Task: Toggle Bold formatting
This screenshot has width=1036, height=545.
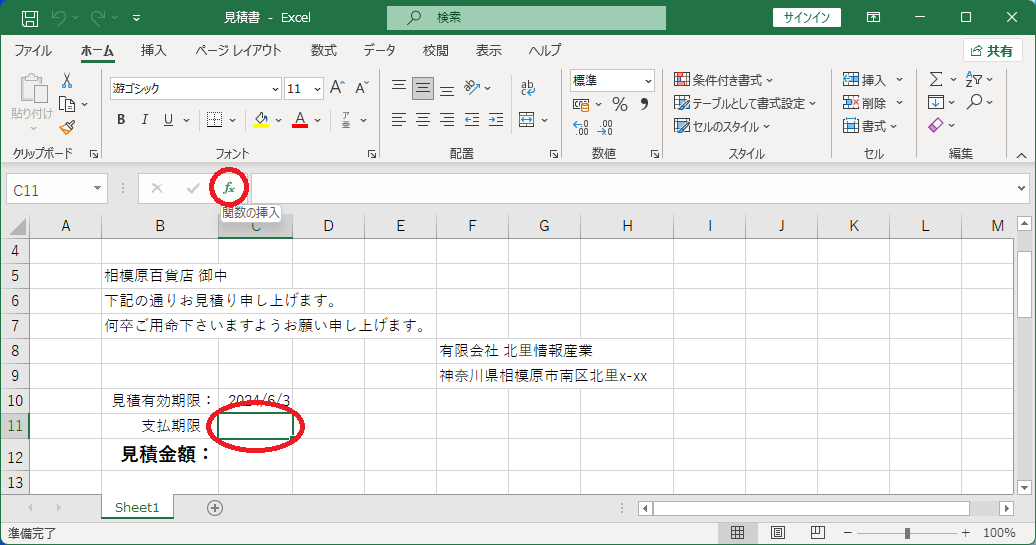Action: pos(121,120)
